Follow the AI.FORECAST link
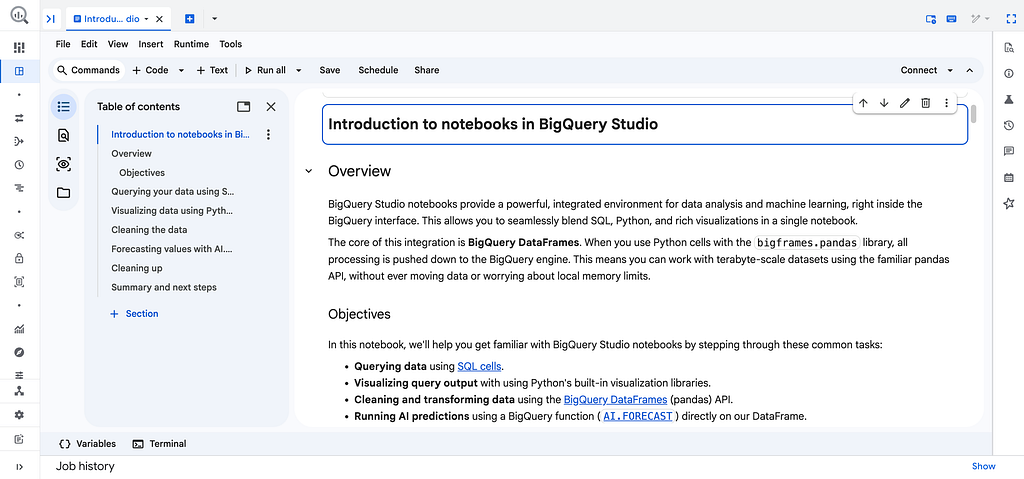This screenshot has height=479, width=1024. point(637,416)
